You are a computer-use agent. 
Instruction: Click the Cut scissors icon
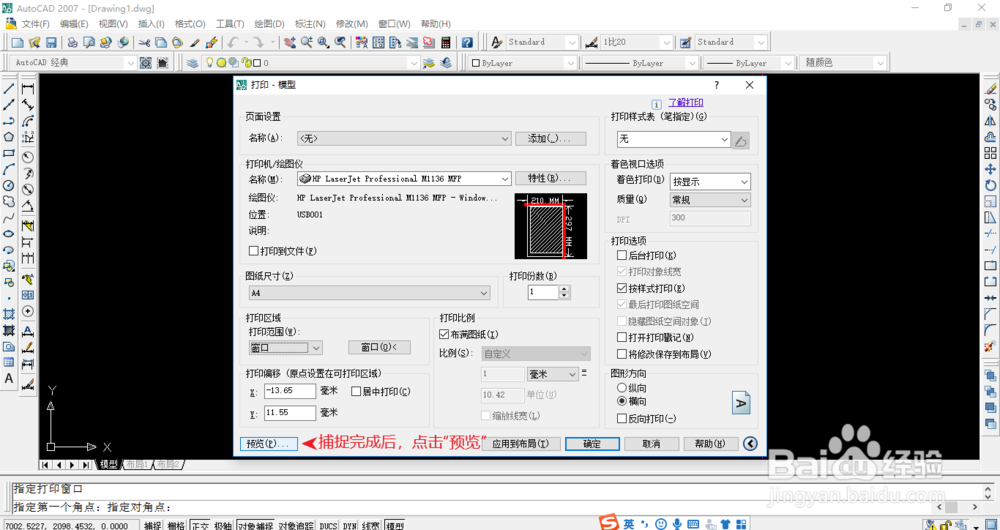[x=144, y=43]
